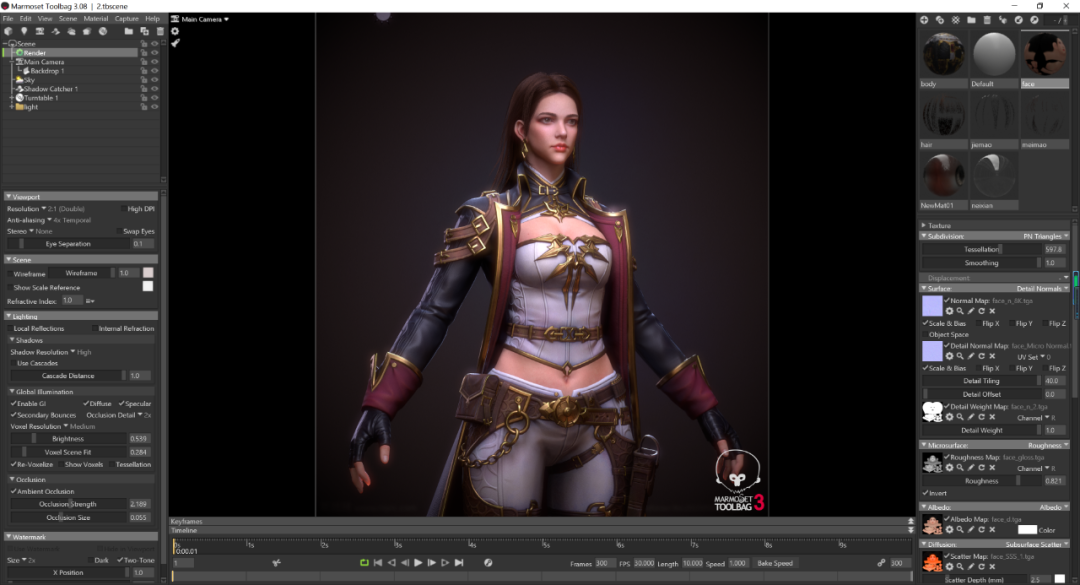
Task: Enable Object Space checkbox
Action: point(926,334)
